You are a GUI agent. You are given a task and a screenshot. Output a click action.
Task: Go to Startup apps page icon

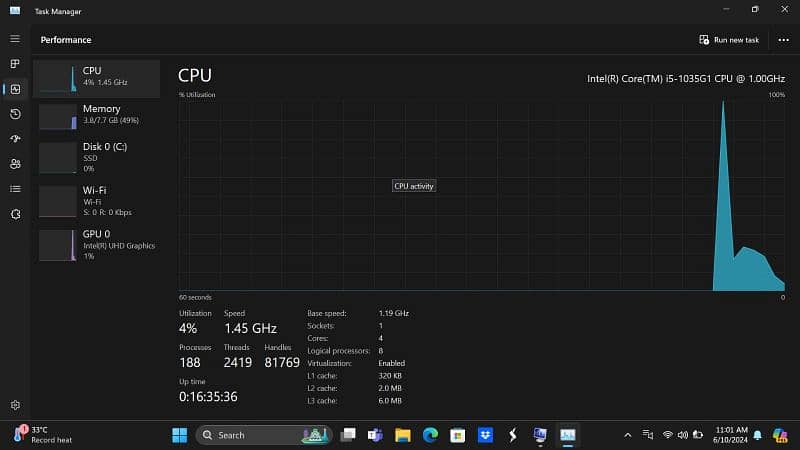coord(15,139)
